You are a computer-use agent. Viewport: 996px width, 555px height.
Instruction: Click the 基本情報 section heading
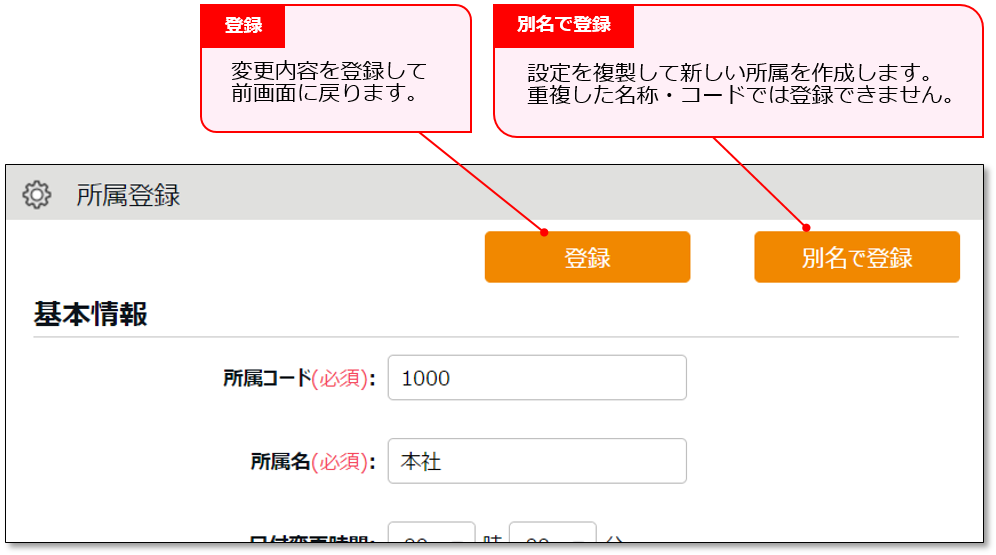tap(91, 314)
